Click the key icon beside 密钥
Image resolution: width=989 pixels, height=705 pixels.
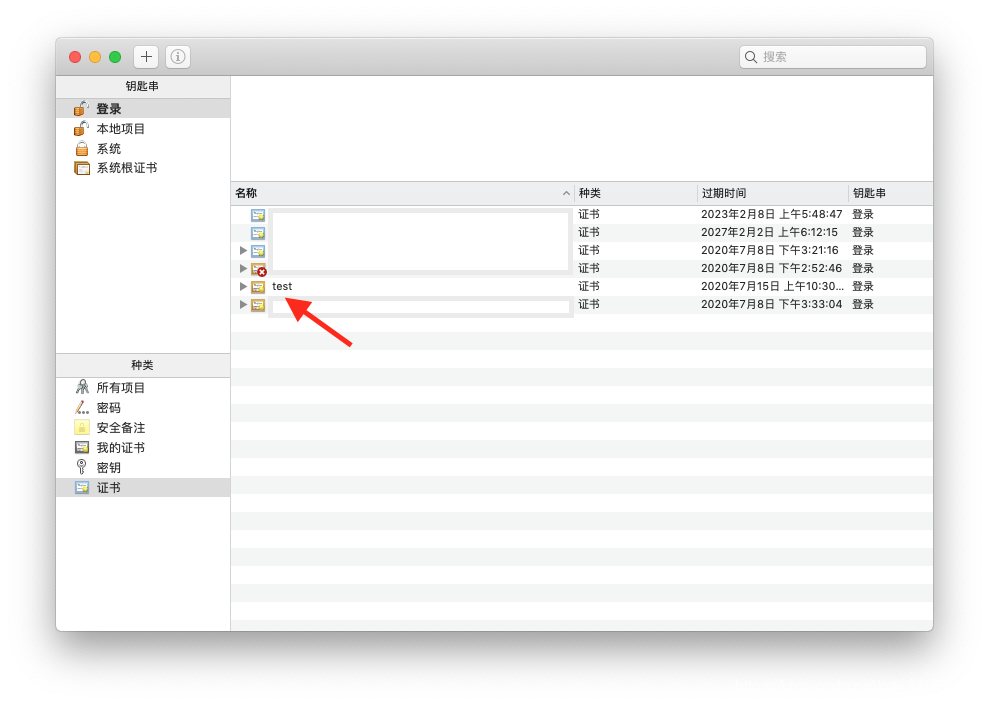(81, 467)
